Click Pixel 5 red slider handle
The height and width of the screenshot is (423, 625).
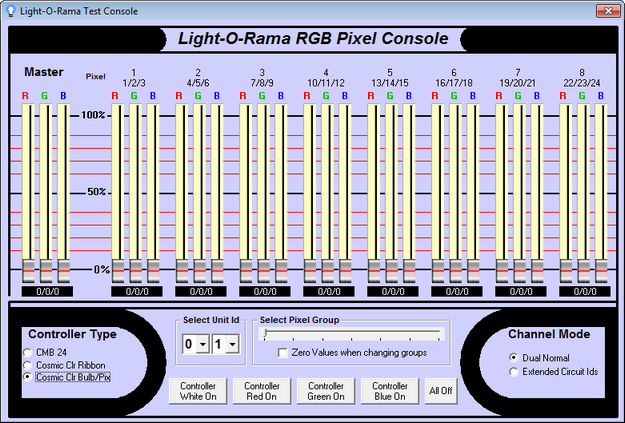(374, 271)
